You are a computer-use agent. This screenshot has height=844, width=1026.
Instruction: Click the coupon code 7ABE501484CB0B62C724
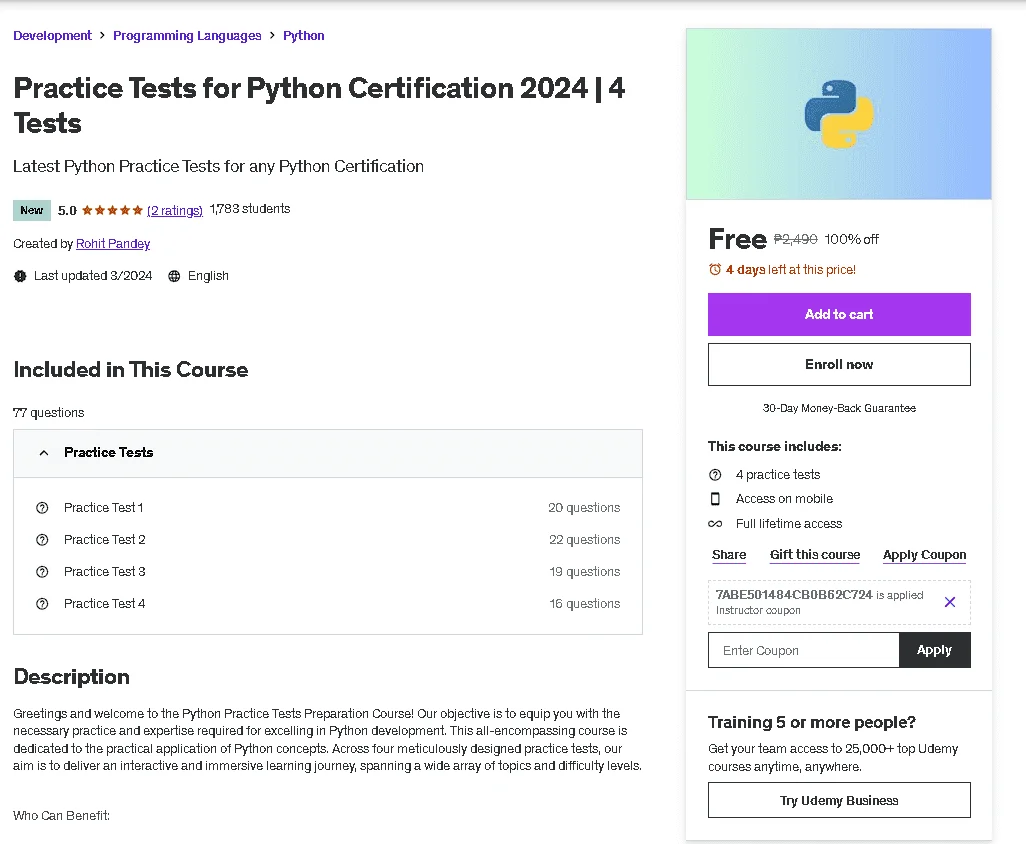tap(794, 595)
